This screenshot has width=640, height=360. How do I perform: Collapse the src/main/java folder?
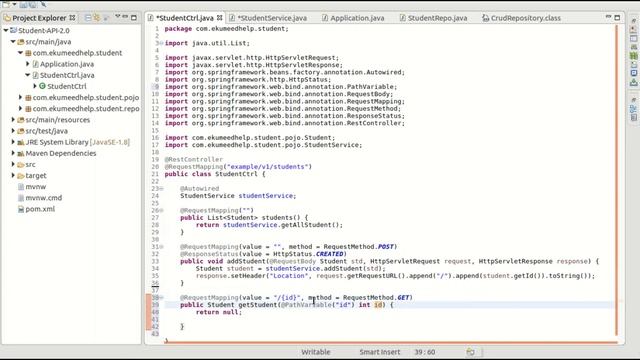[13, 42]
